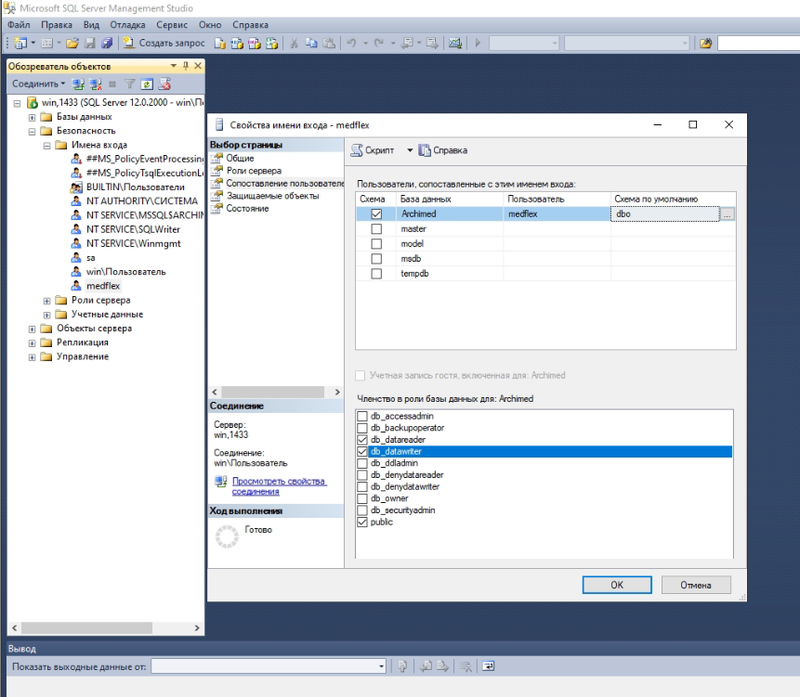This screenshot has height=697, width=800.
Task: Click the Redo arrow icon
Action: pyautogui.click(x=379, y=43)
